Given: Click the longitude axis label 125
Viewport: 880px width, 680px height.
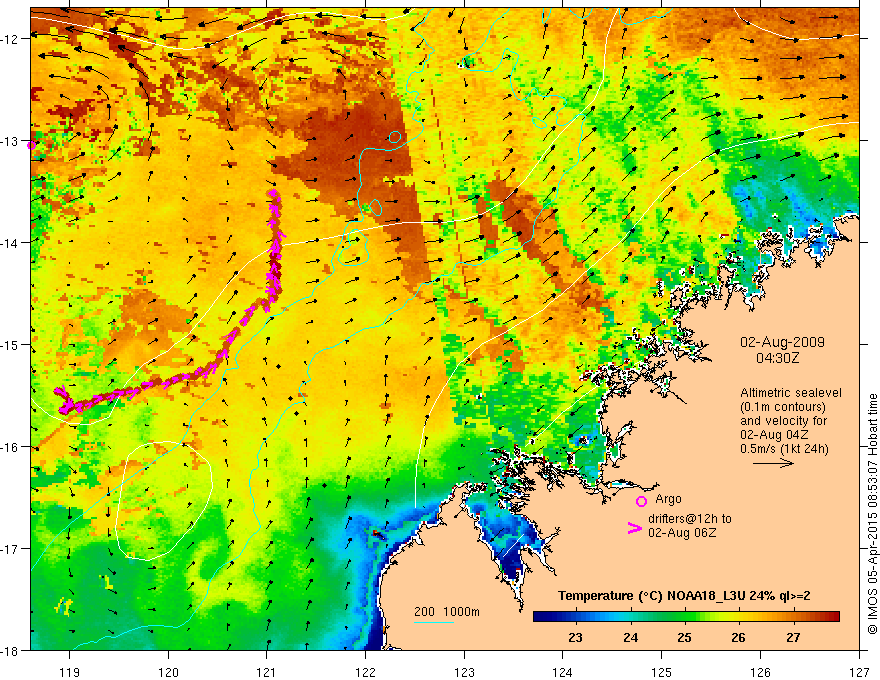Looking at the screenshot, I should 662,672.
